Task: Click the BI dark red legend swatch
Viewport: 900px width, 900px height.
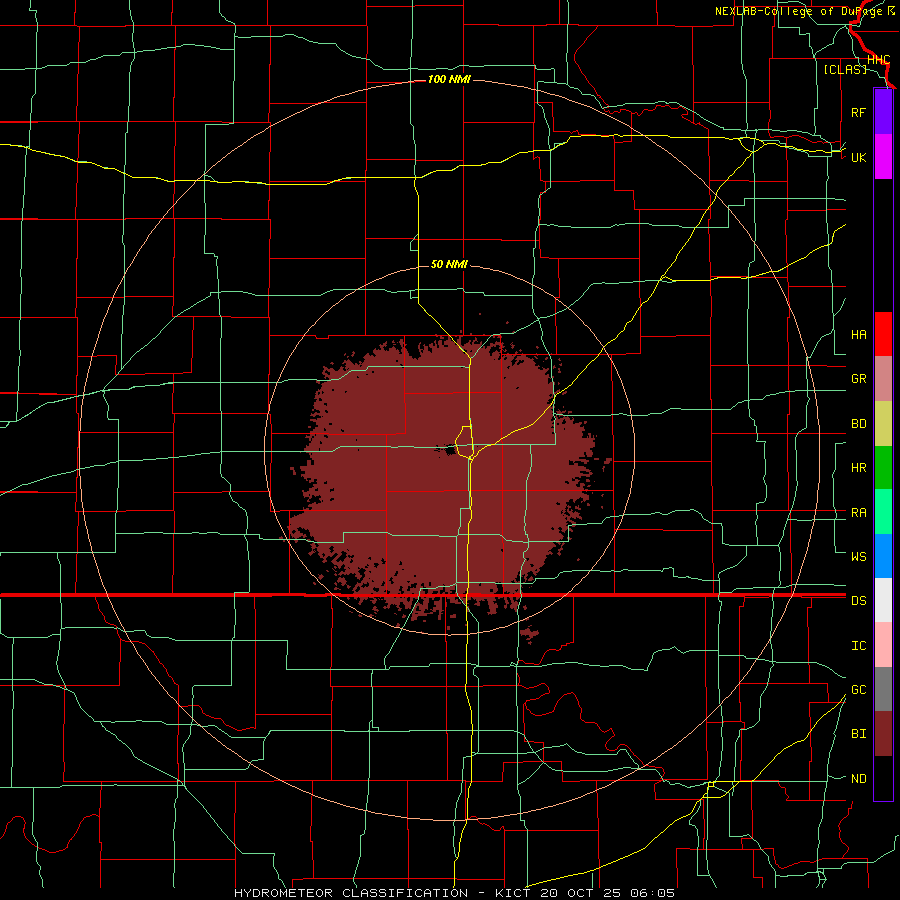Action: [x=883, y=734]
